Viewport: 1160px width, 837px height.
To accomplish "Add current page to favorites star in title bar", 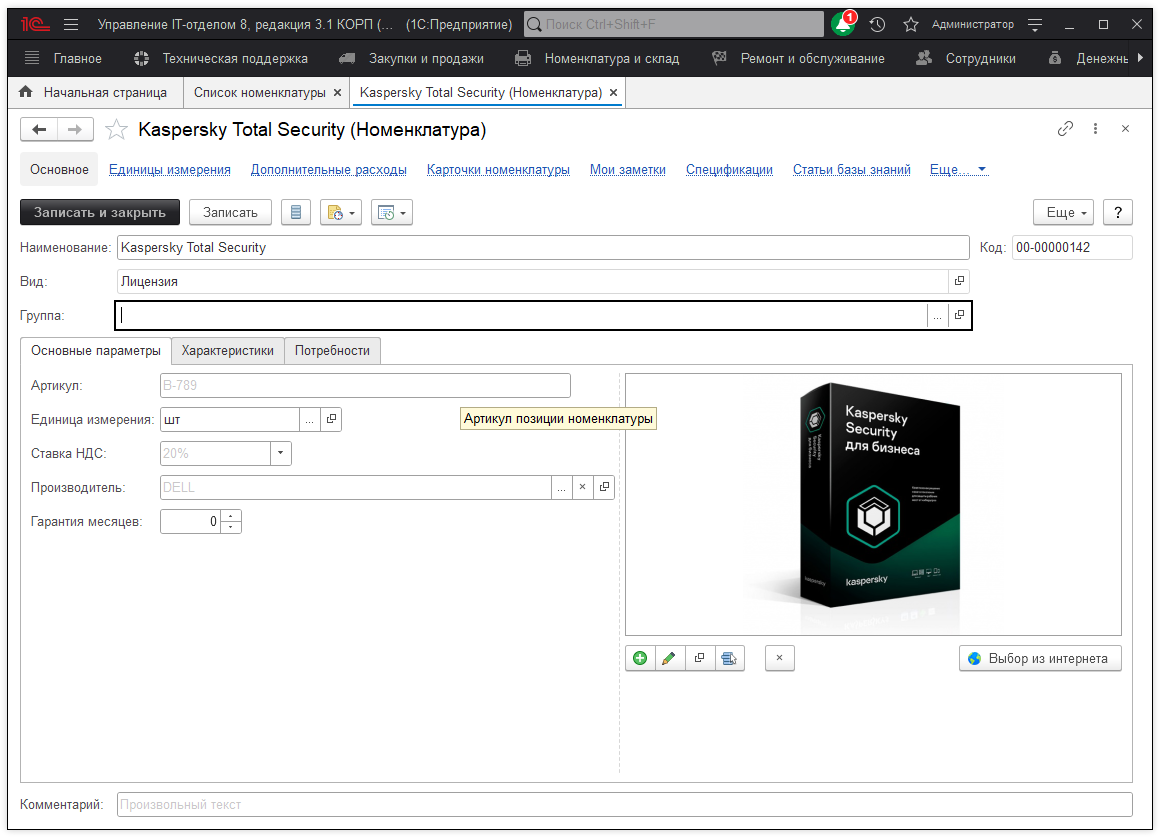I will click(x=910, y=24).
